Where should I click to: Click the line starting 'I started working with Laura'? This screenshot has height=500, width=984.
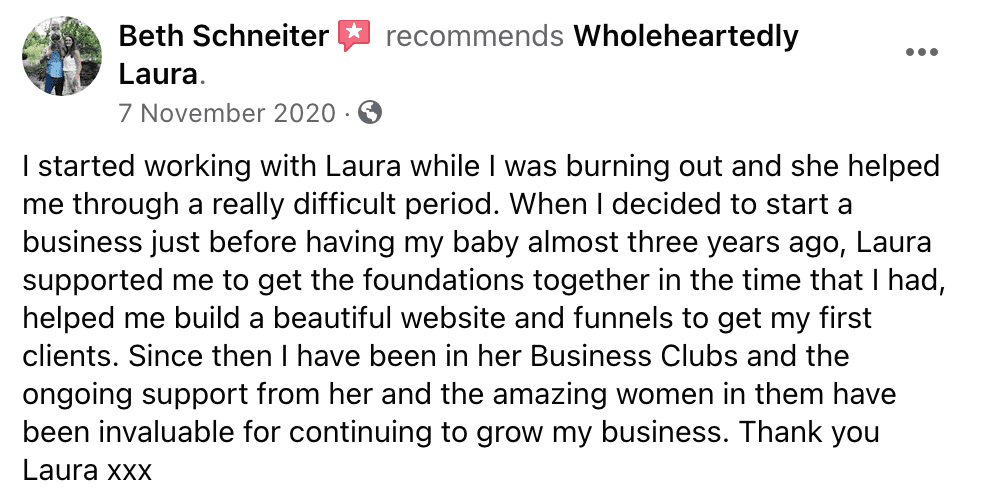(x=481, y=167)
